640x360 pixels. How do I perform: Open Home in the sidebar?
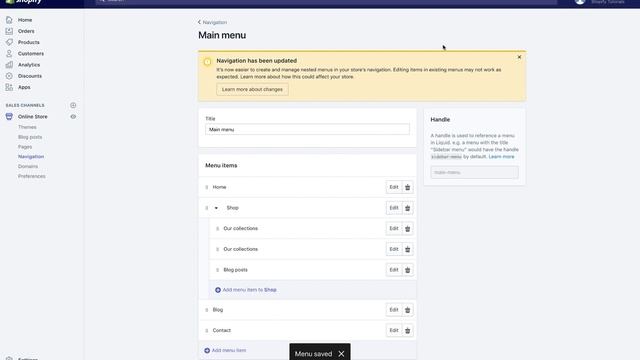(x=24, y=20)
